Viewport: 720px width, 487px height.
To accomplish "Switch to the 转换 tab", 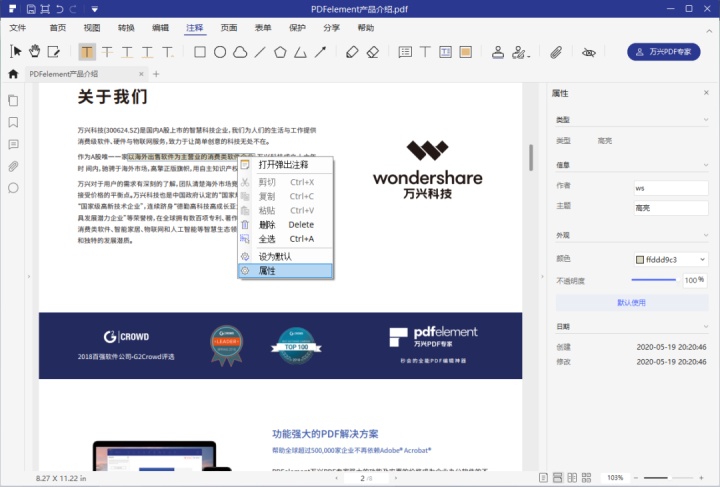I will coord(126,28).
